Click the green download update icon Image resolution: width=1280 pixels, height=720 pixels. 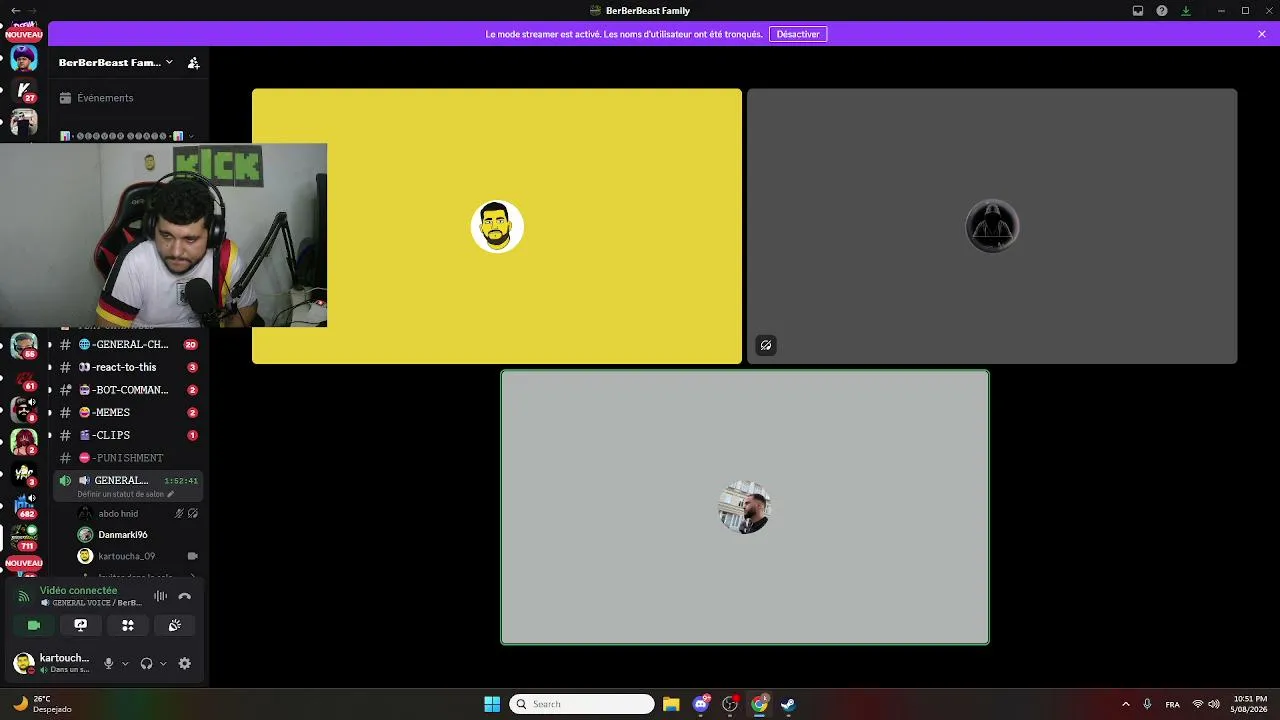pyautogui.click(x=1186, y=11)
